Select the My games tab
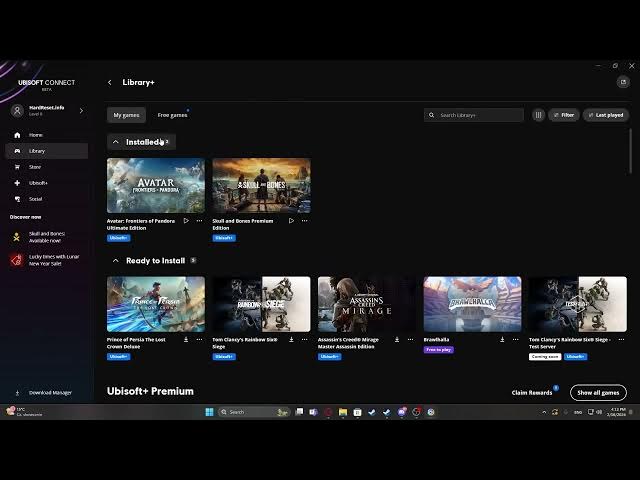 (126, 115)
